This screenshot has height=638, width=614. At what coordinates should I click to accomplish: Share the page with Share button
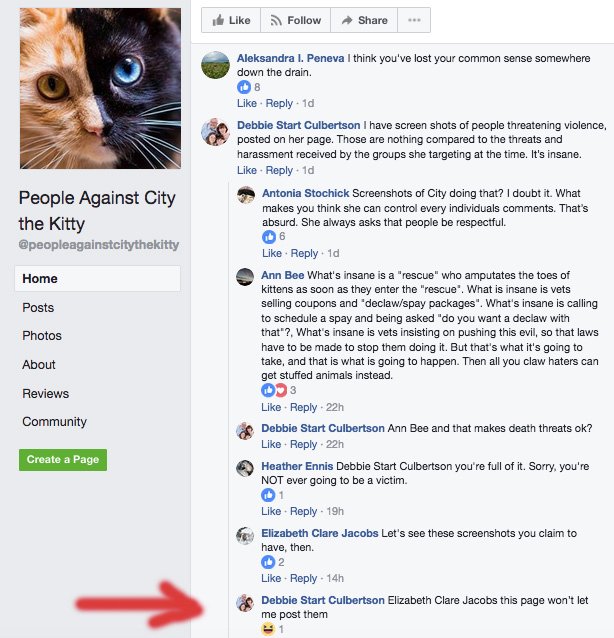(x=363, y=20)
